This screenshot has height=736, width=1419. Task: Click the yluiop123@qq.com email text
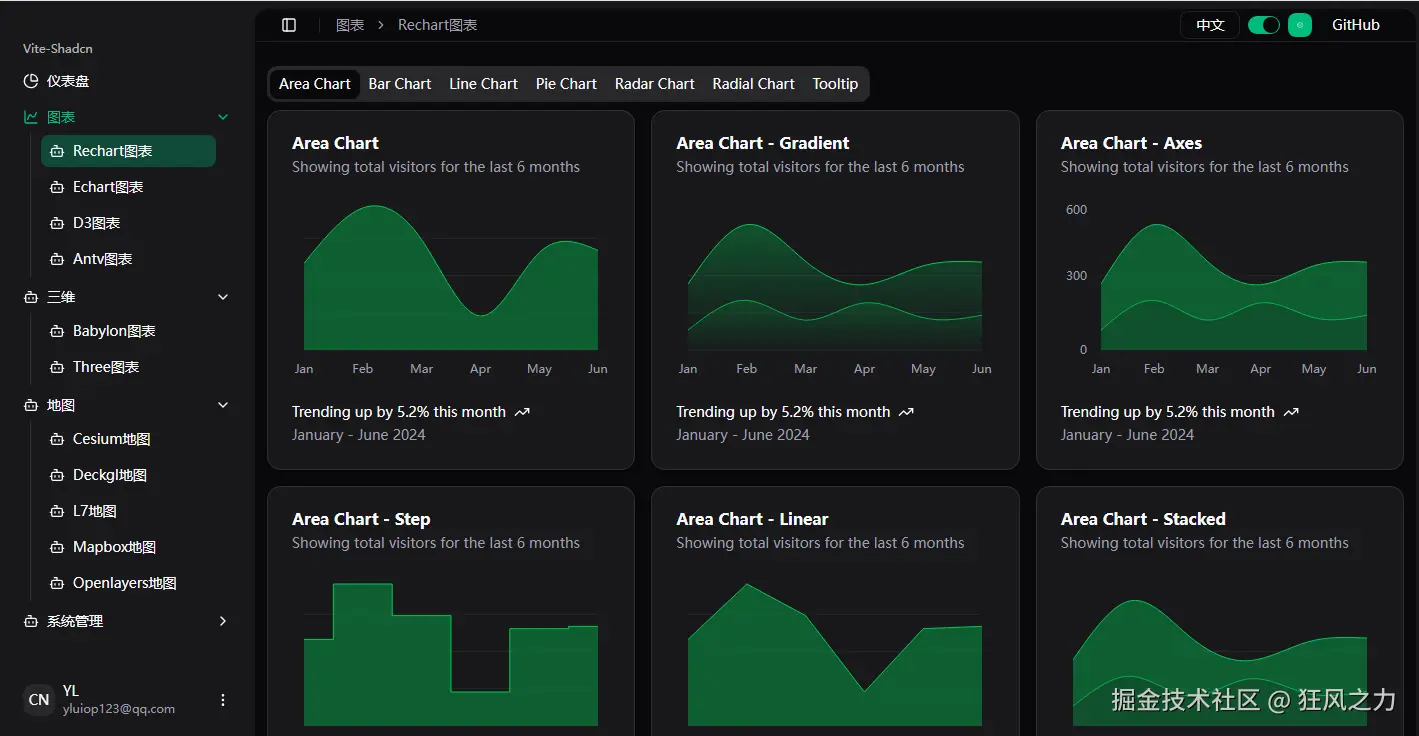(119, 709)
